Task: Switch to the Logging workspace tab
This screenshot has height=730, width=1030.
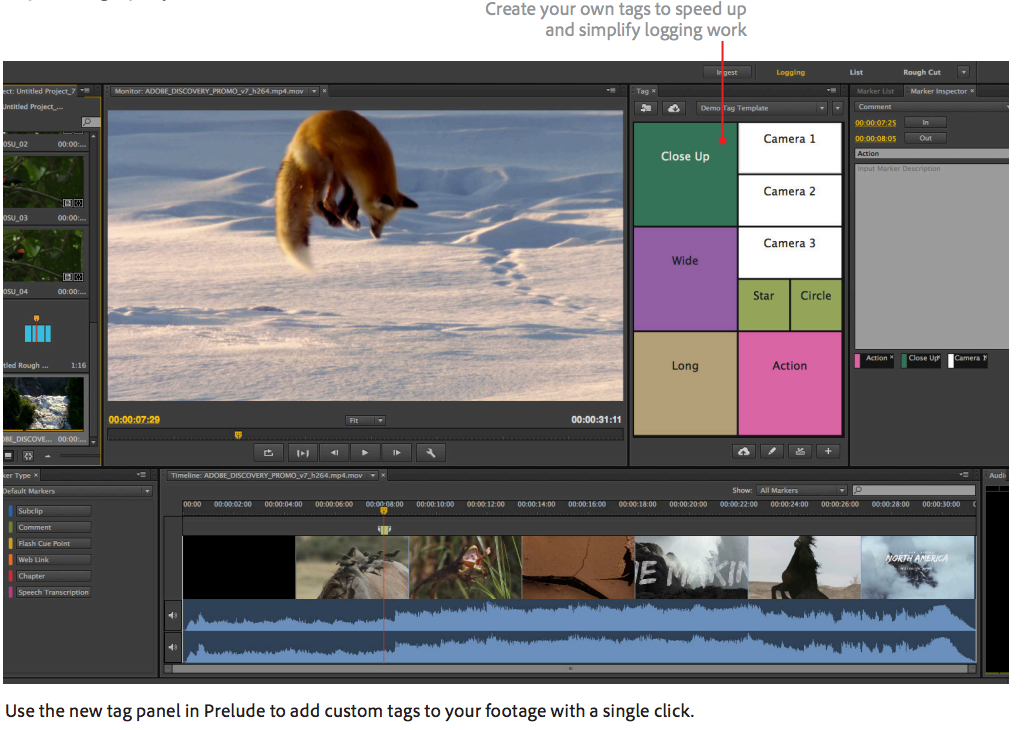Action: [x=790, y=71]
